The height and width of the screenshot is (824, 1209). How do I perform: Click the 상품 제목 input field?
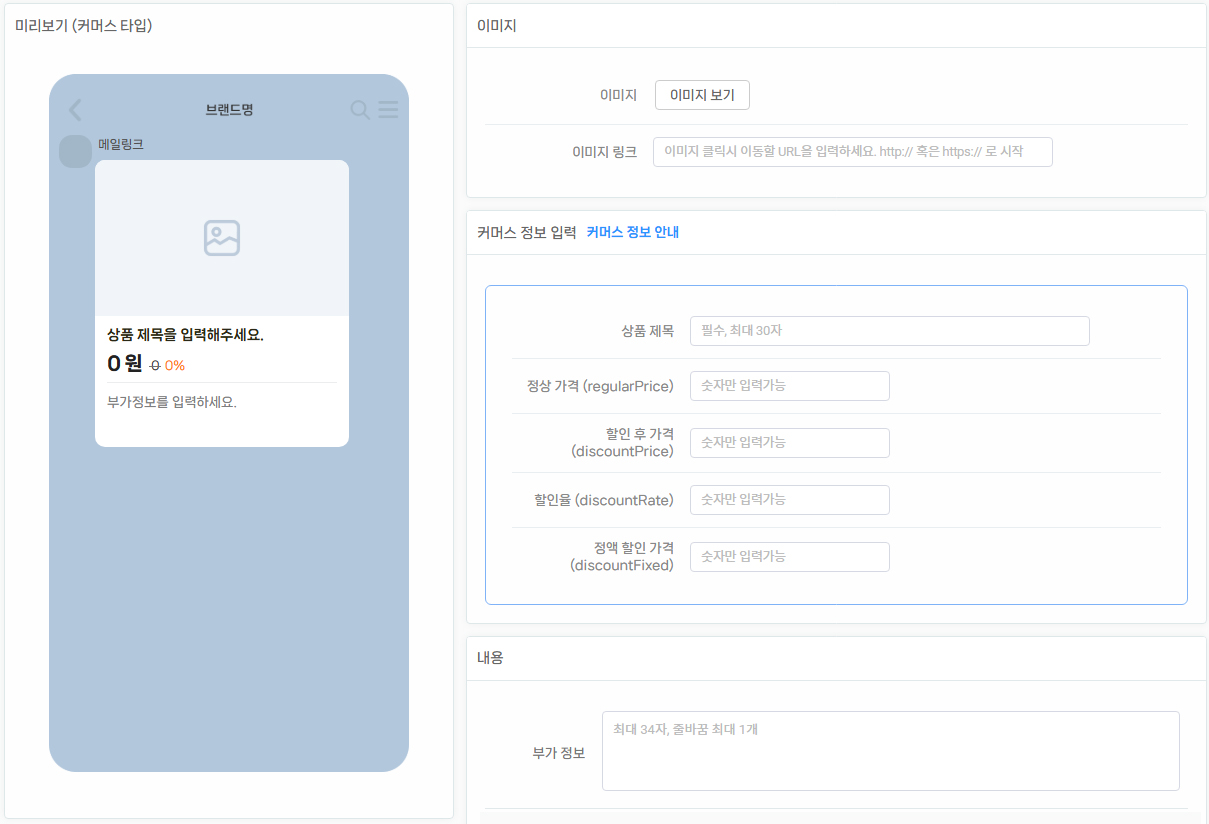coord(889,331)
